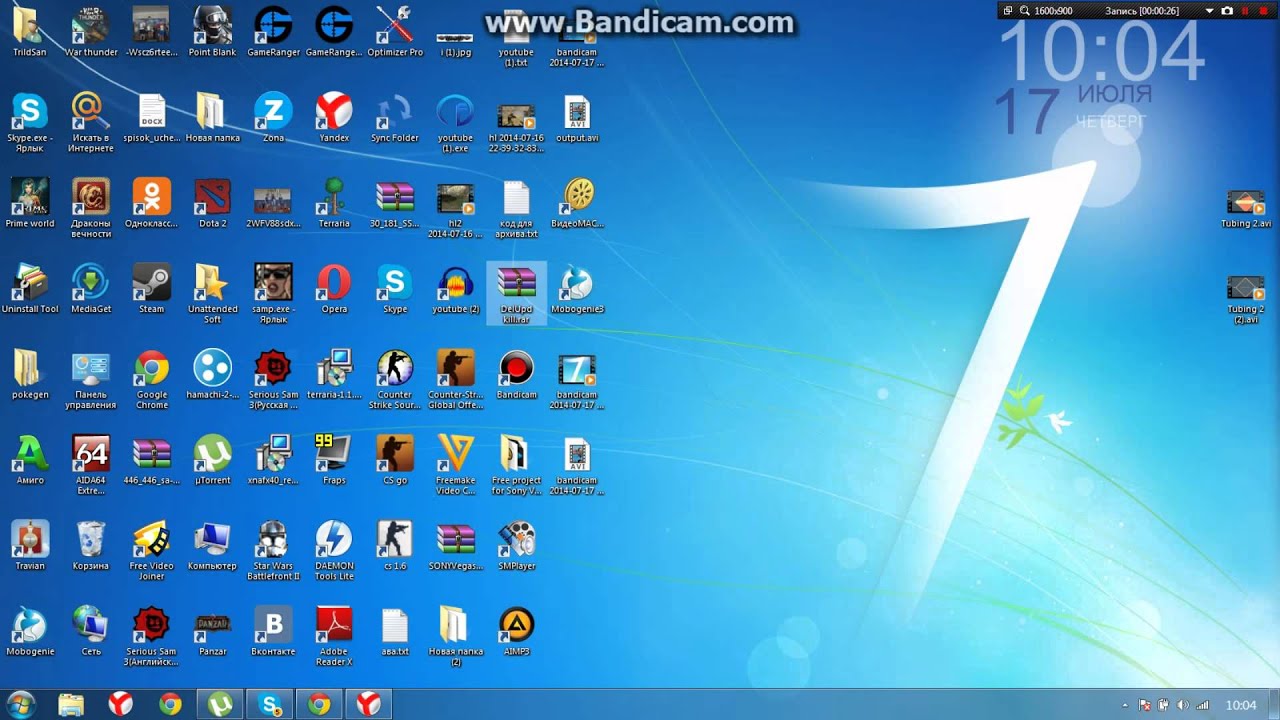Viewport: 1280px width, 720px height.
Task: Select the Амиго browser shortcut
Action: coord(30,460)
